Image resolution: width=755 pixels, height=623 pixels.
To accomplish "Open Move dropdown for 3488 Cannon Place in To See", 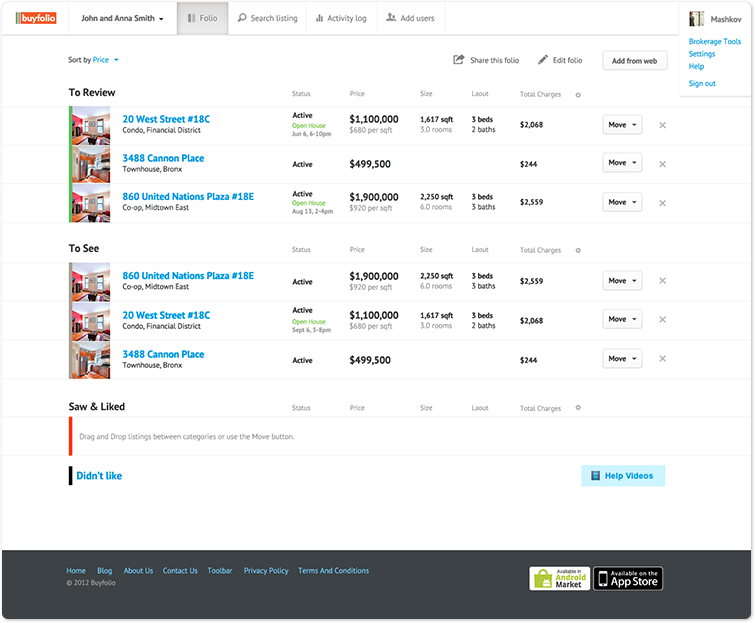I will click(622, 359).
